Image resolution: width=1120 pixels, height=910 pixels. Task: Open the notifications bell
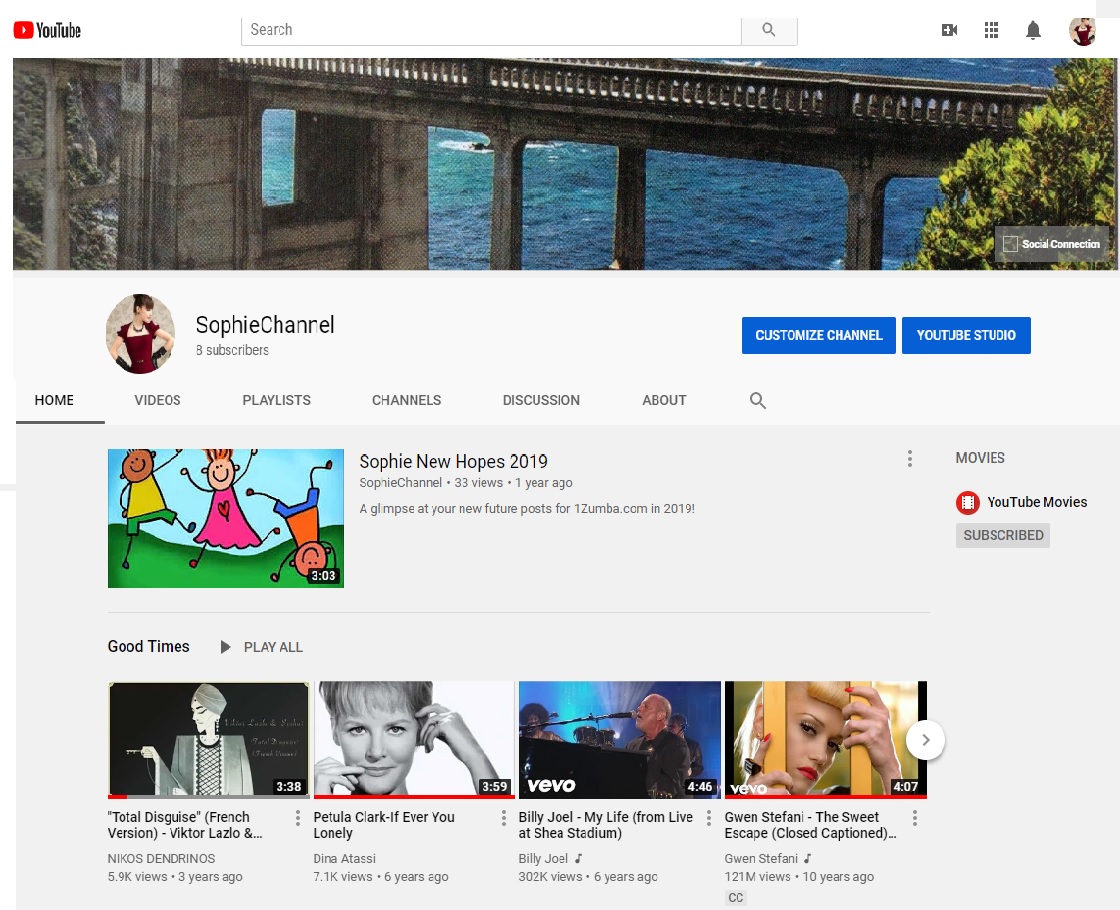[1033, 30]
